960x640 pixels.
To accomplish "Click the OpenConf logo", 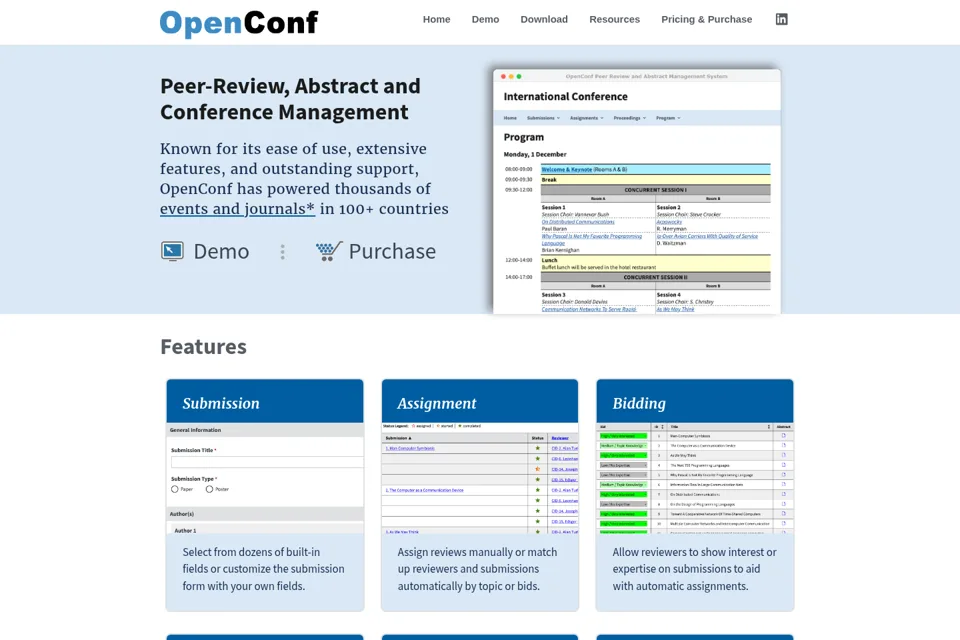I will point(239,23).
